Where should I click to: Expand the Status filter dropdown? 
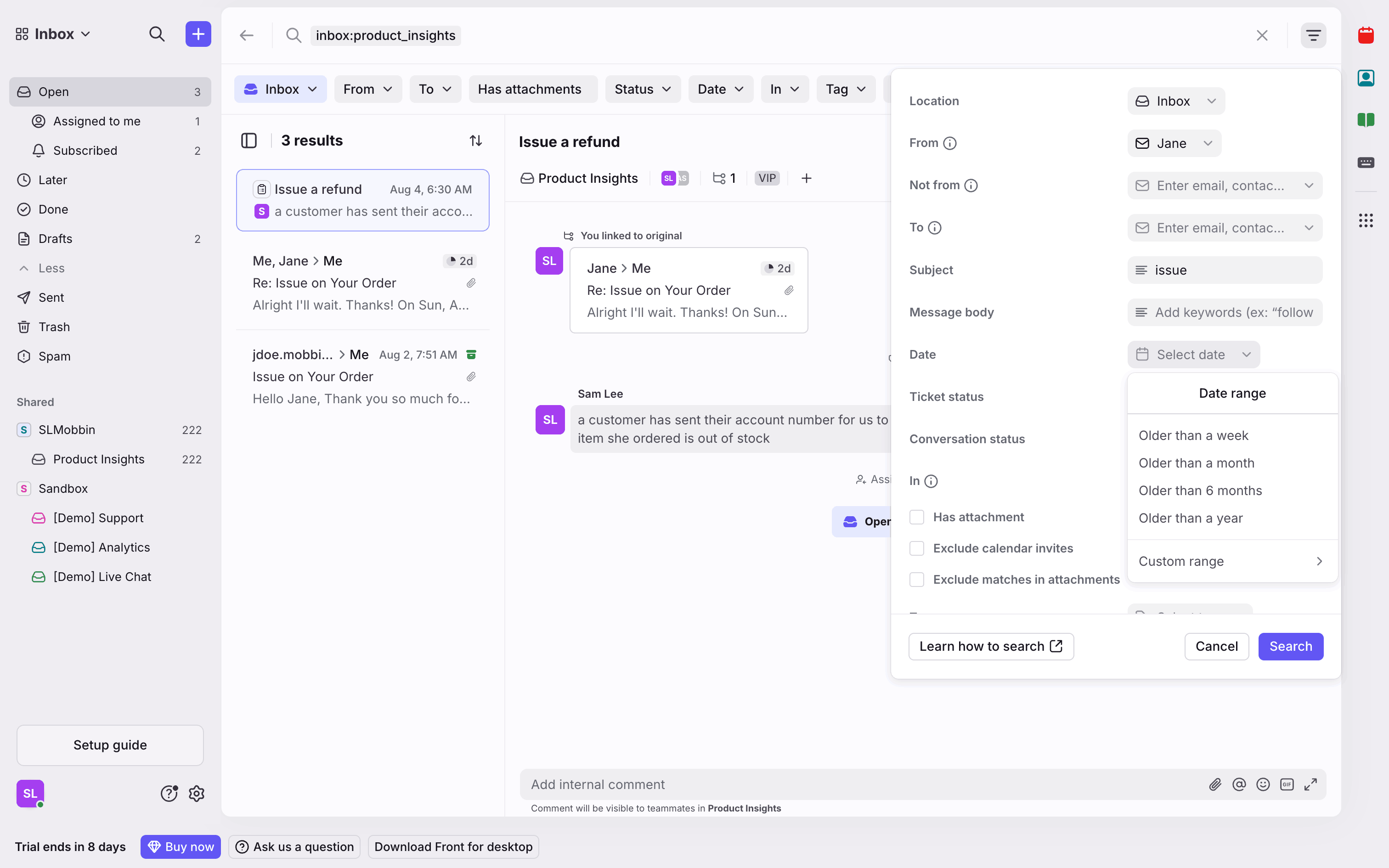tap(642, 89)
